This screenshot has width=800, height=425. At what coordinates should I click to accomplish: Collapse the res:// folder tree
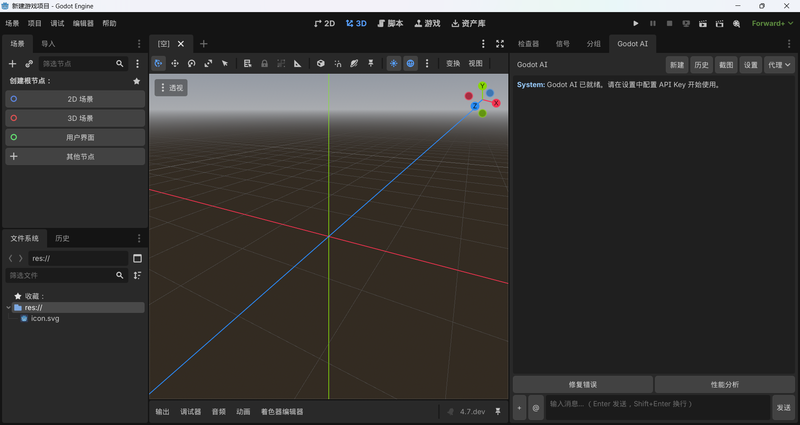[9, 307]
